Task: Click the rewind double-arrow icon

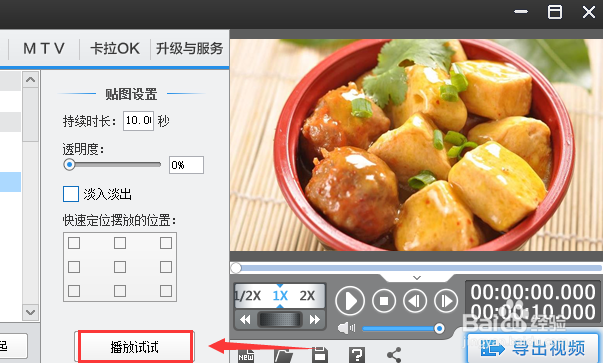Action: [x=245, y=320]
